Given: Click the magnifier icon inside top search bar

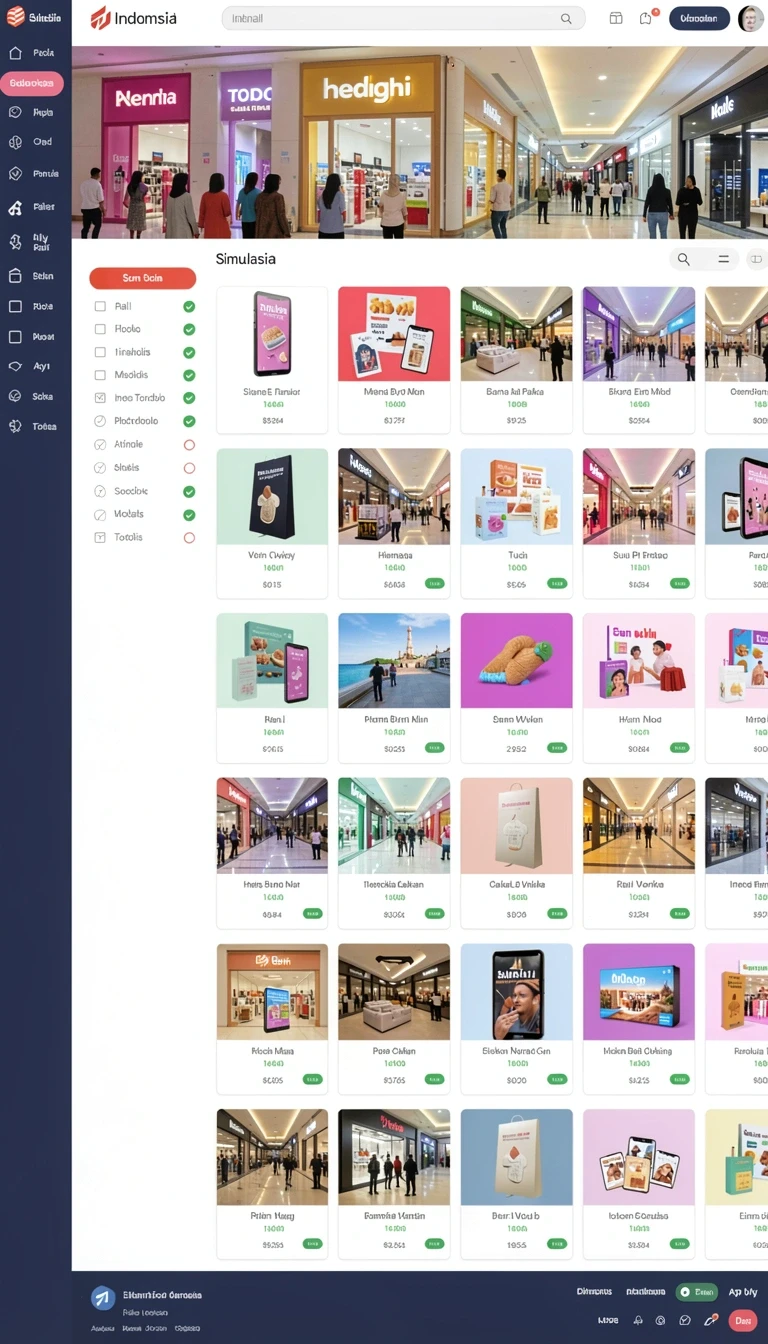Looking at the screenshot, I should (x=566, y=18).
